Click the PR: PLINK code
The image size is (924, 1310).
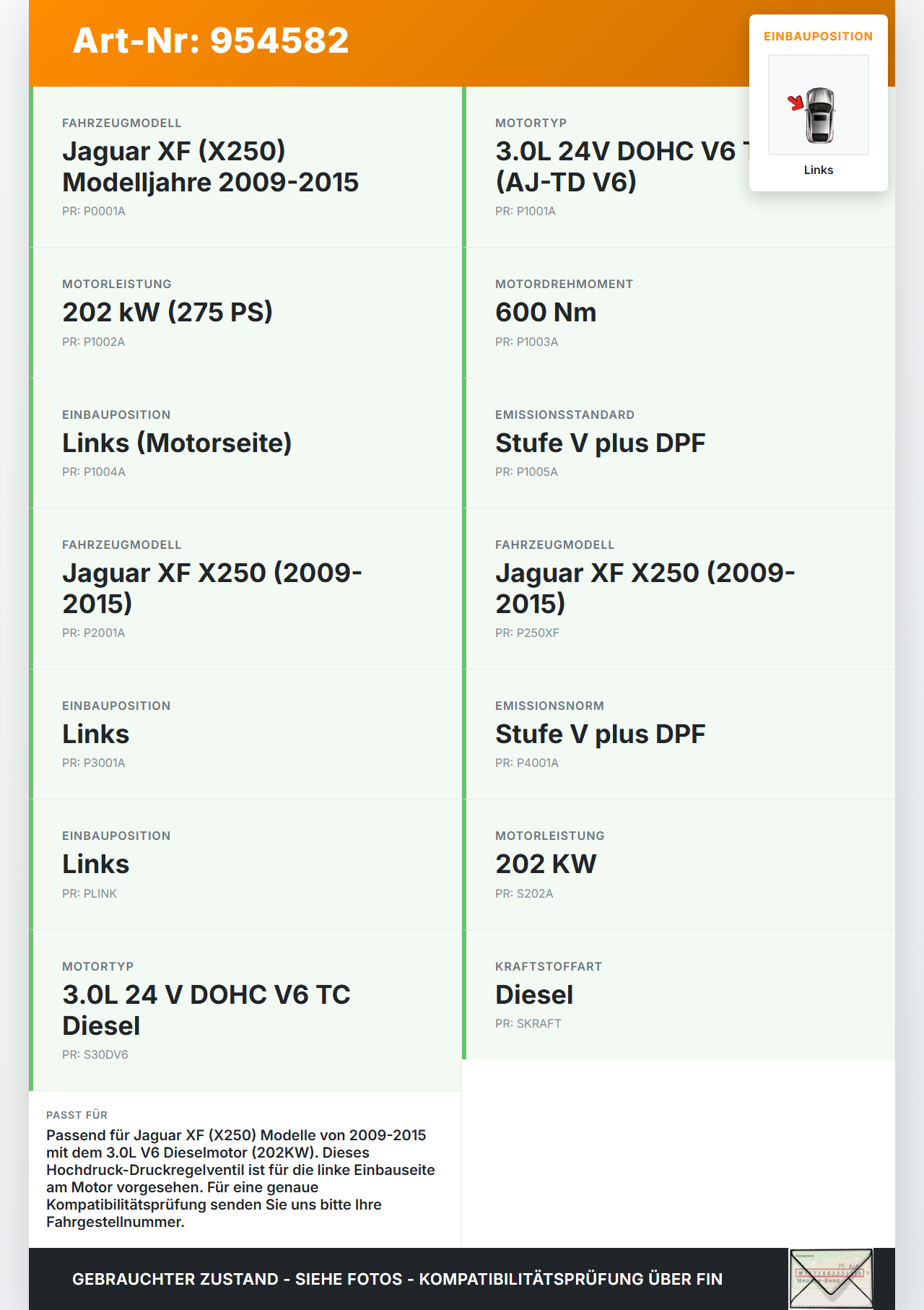click(x=90, y=893)
